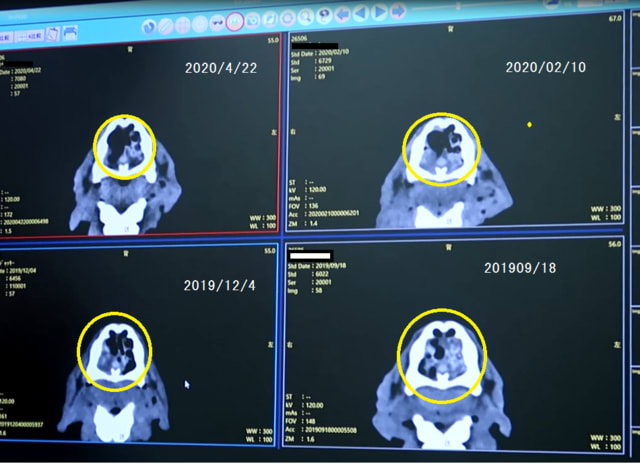This screenshot has height=466, width=640.
Task: Select the line measurement ruler tool
Action: click(165, 26)
